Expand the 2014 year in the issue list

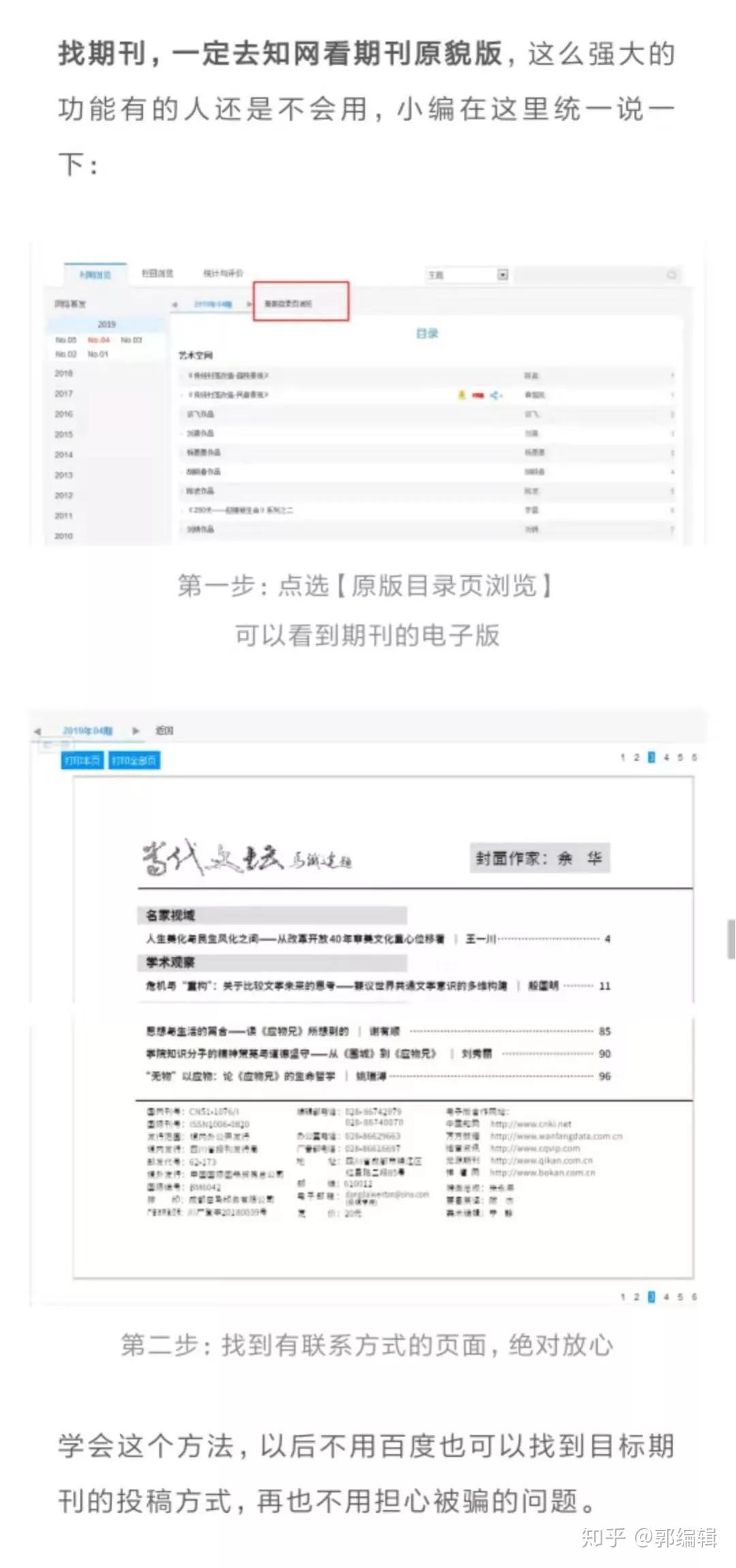63,455
